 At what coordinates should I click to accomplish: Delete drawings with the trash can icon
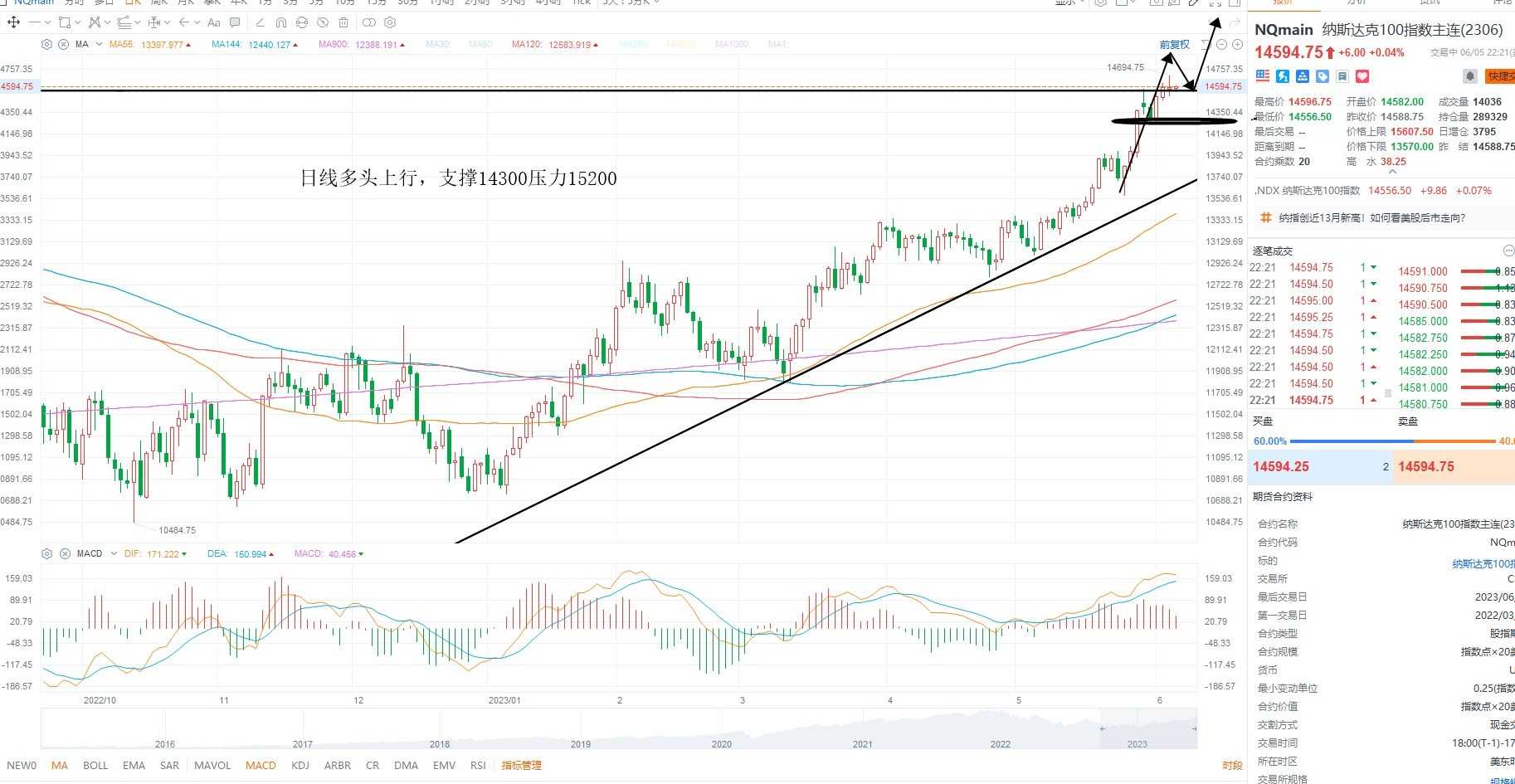(343, 22)
